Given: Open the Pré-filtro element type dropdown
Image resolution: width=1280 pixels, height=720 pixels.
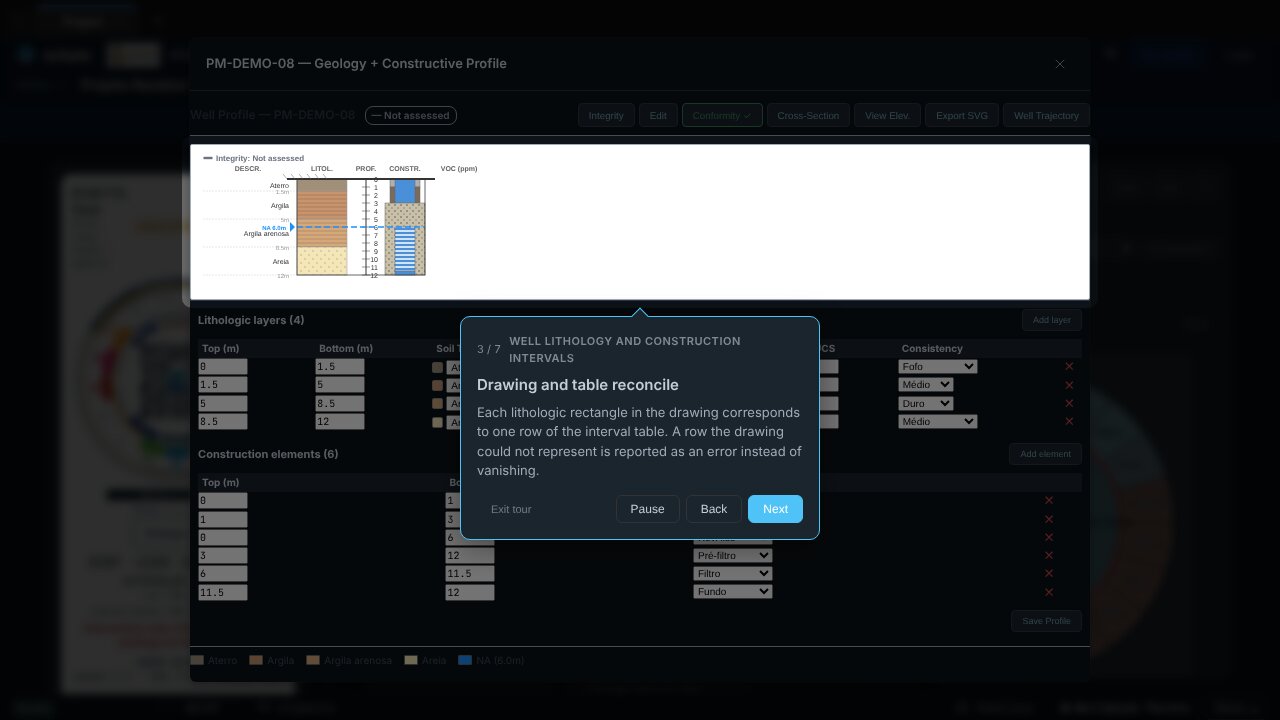Looking at the screenshot, I should pyautogui.click(x=733, y=555).
